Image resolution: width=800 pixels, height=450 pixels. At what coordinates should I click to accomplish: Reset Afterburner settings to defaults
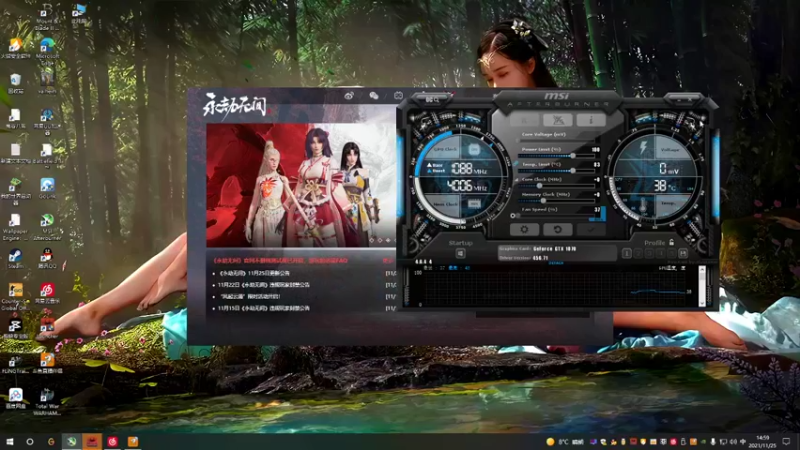(557, 230)
